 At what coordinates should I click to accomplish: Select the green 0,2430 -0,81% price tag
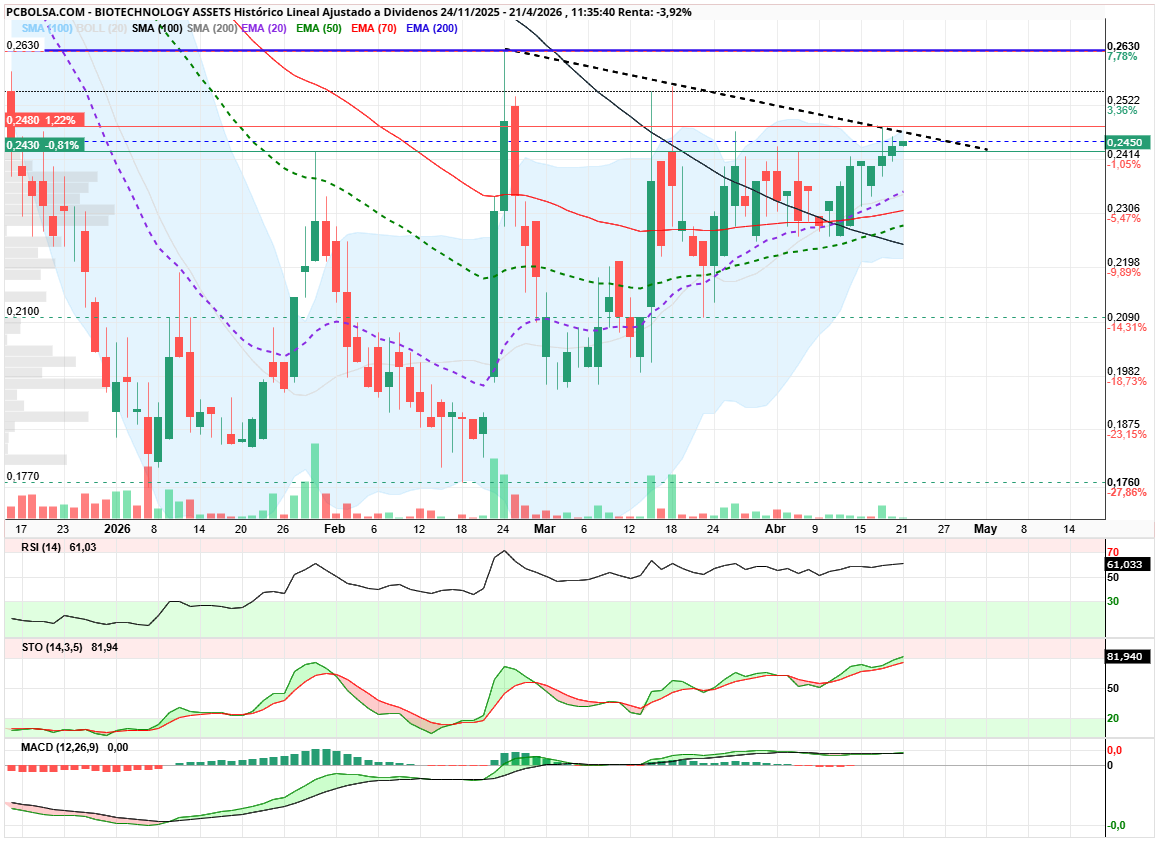(x=43, y=145)
